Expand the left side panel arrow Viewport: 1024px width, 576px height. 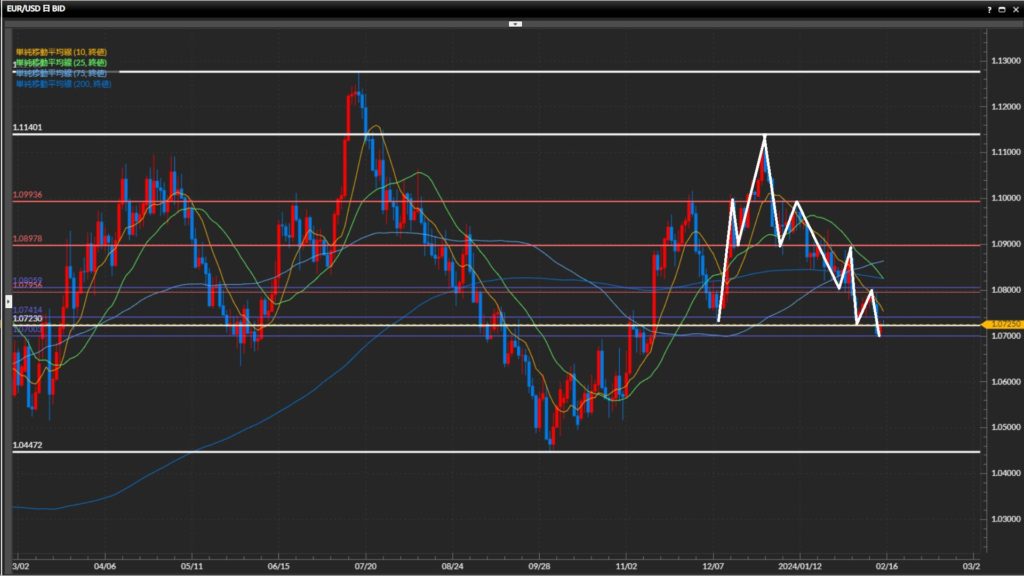[x=7, y=287]
